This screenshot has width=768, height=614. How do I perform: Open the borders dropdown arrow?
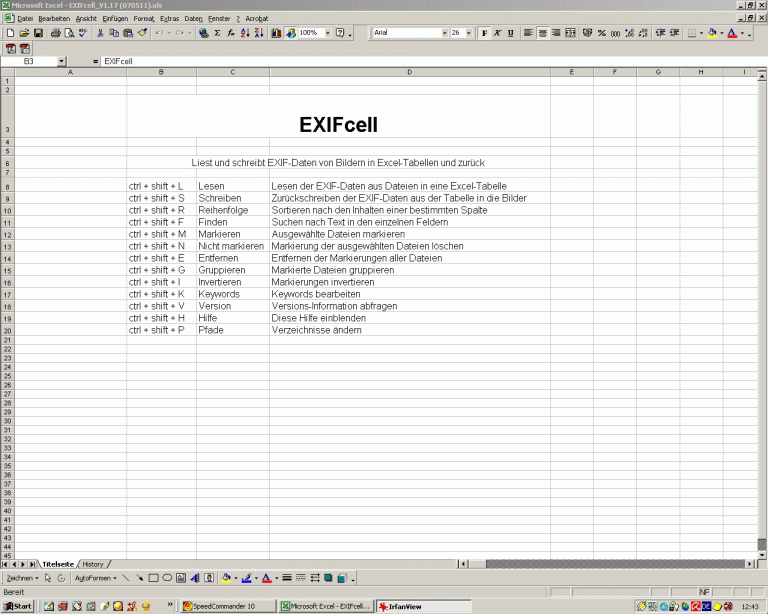tap(702, 33)
